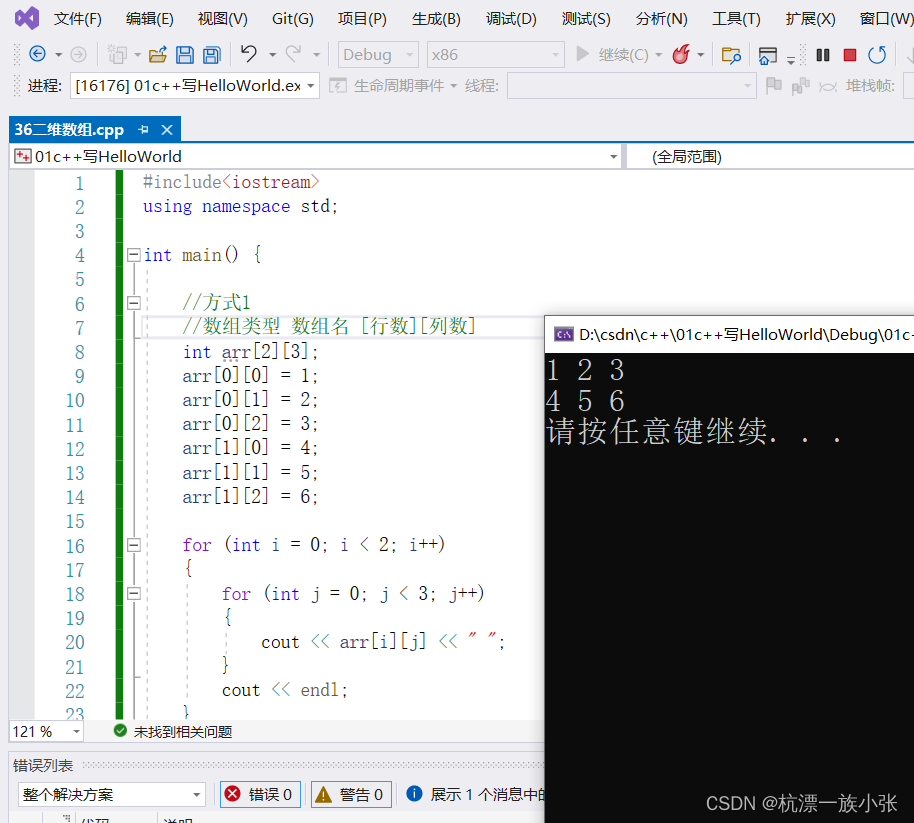The width and height of the screenshot is (914, 823).
Task: Open the (全局范围) scope selector
Action: (x=771, y=156)
